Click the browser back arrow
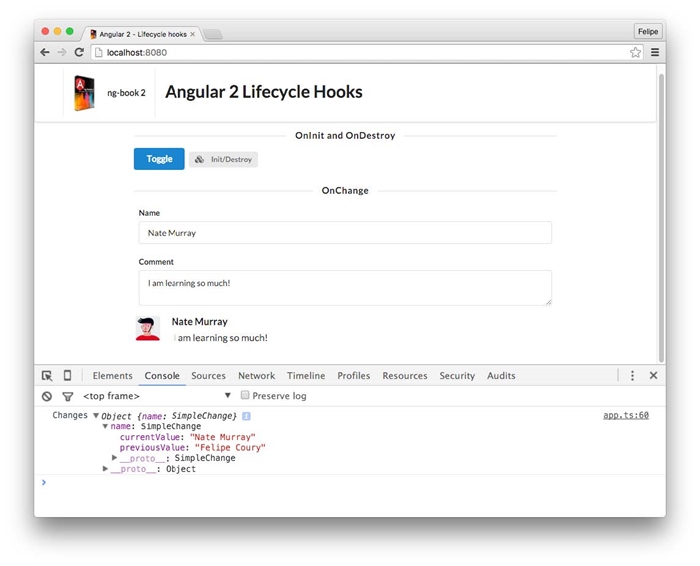Screen dimensions: 700x566 point(45,52)
